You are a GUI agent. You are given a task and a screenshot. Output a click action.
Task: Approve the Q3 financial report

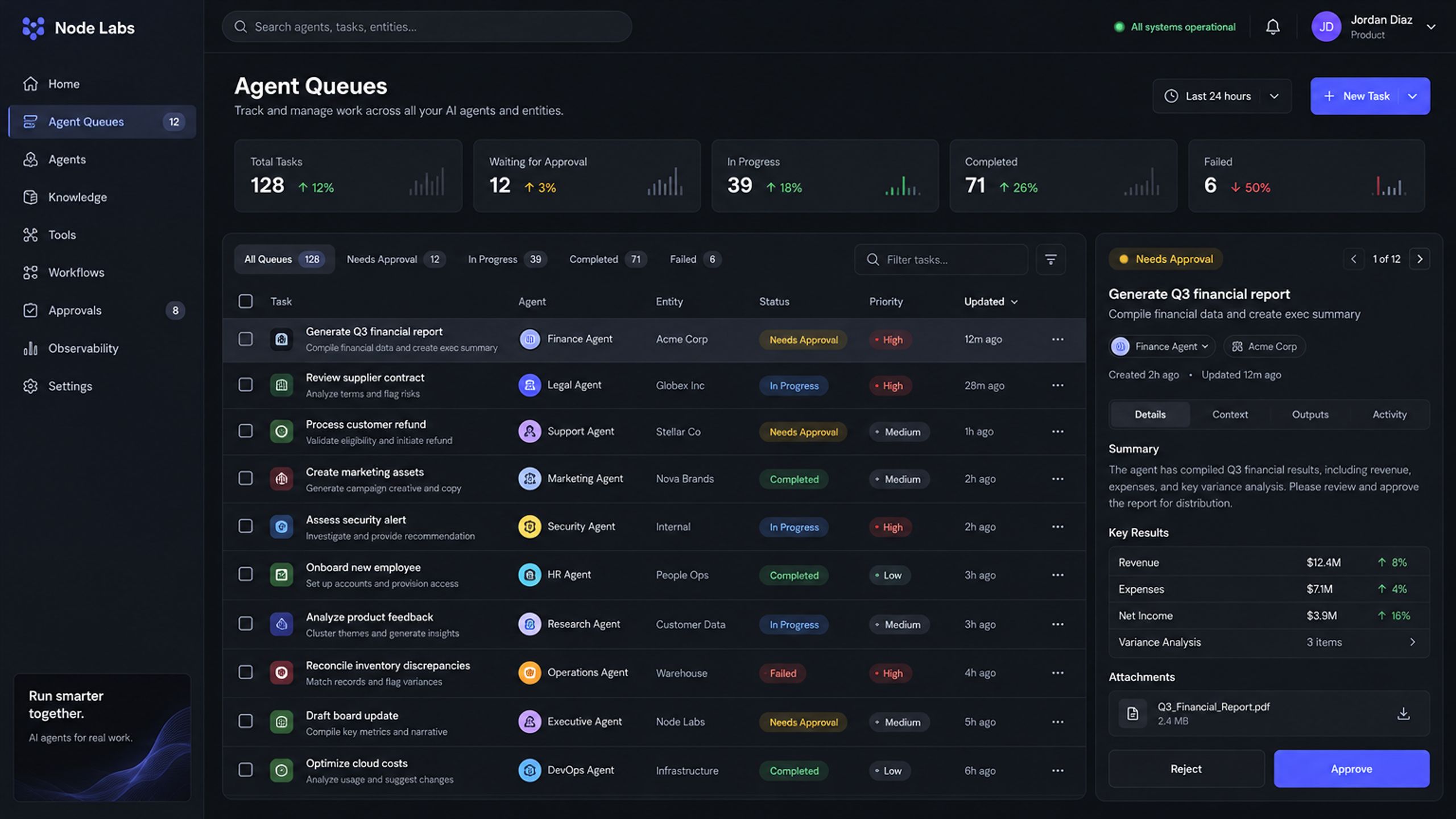pos(1351,769)
